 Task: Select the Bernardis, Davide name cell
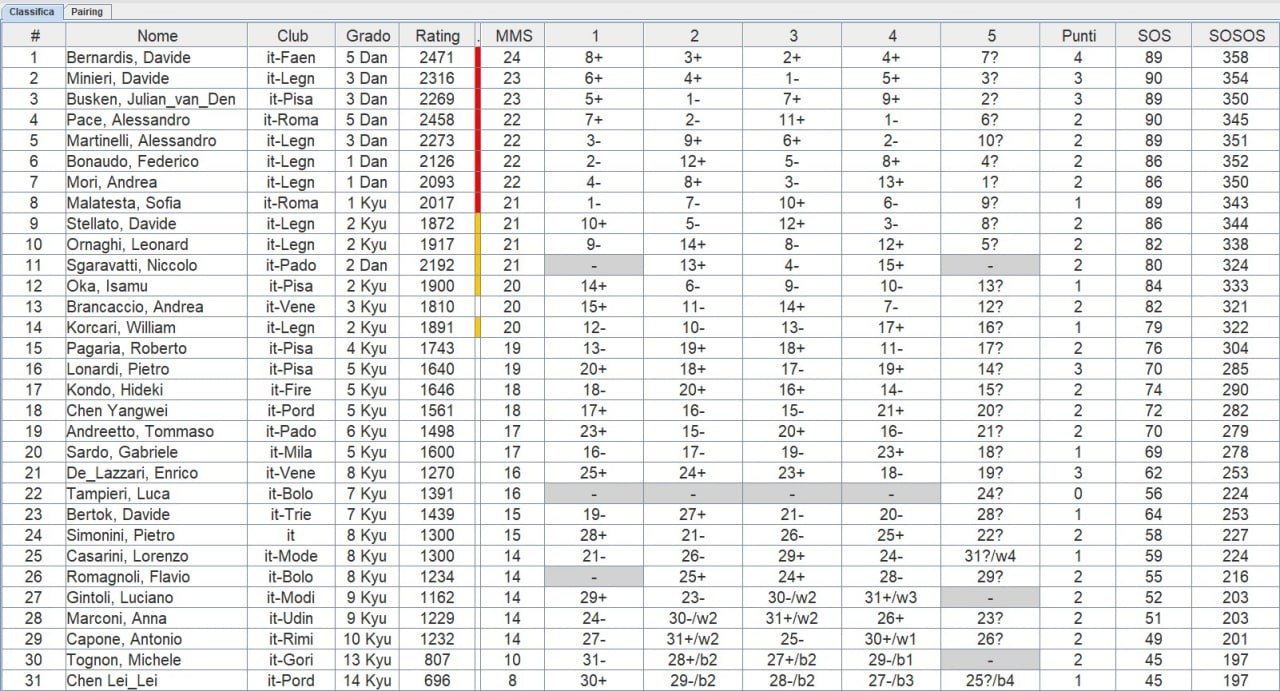click(x=156, y=57)
